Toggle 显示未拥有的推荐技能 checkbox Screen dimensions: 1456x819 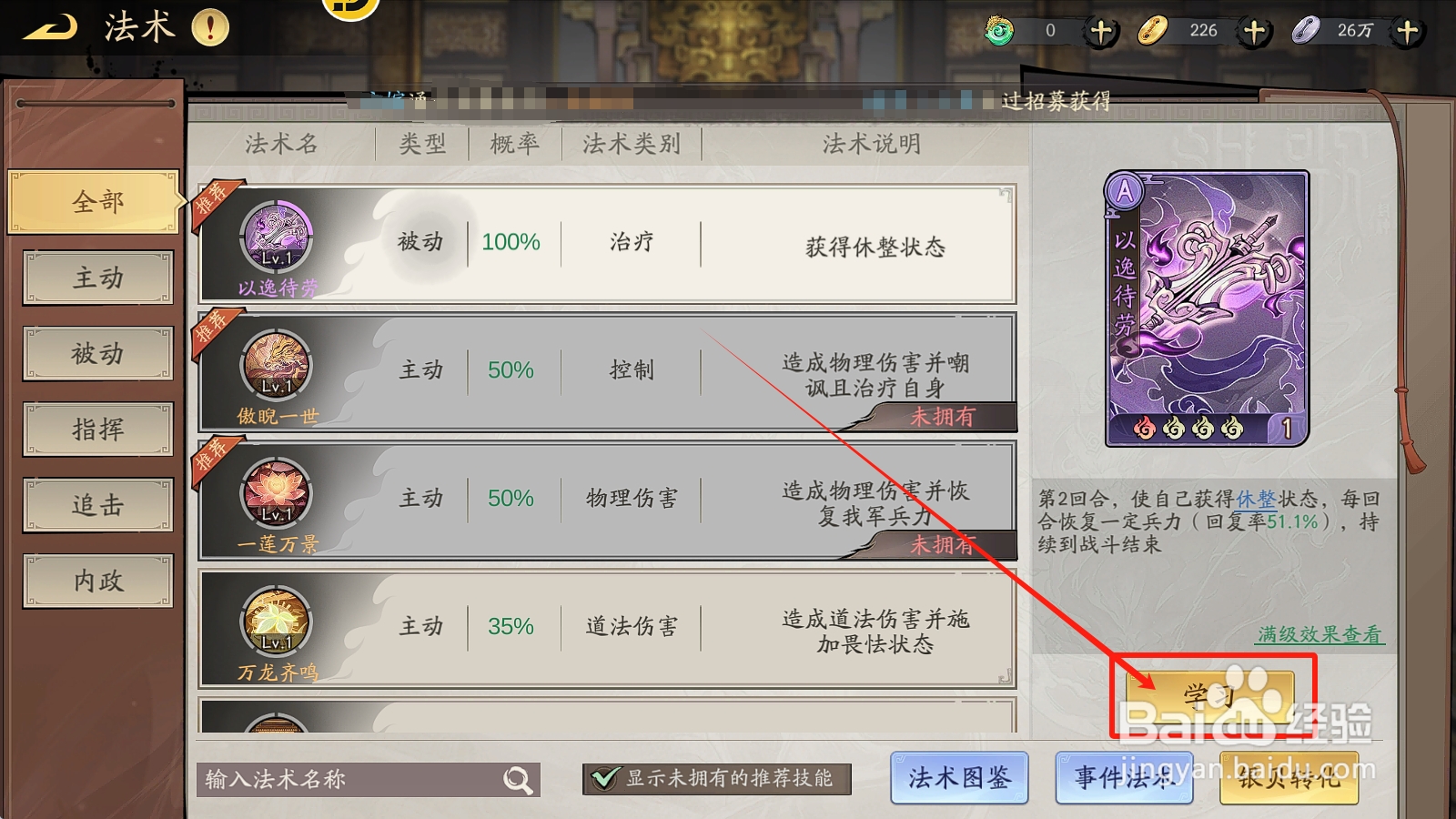[x=604, y=778]
